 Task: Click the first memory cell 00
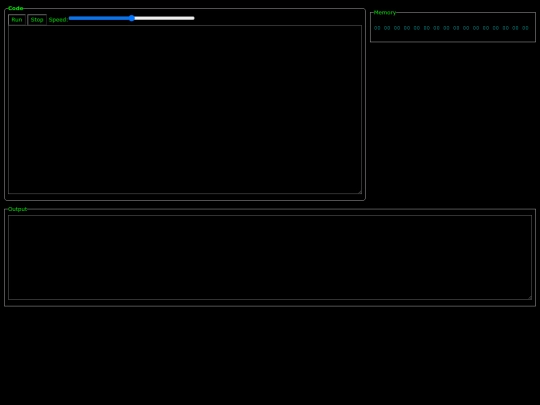point(377,28)
